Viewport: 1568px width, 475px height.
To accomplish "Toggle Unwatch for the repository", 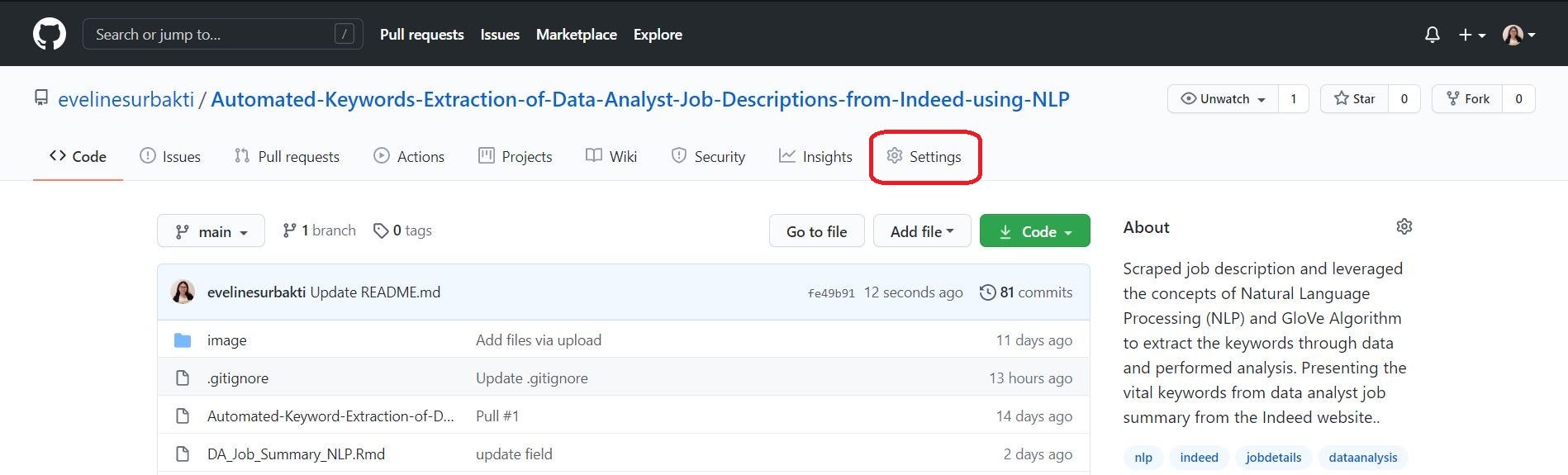I will point(1224,99).
